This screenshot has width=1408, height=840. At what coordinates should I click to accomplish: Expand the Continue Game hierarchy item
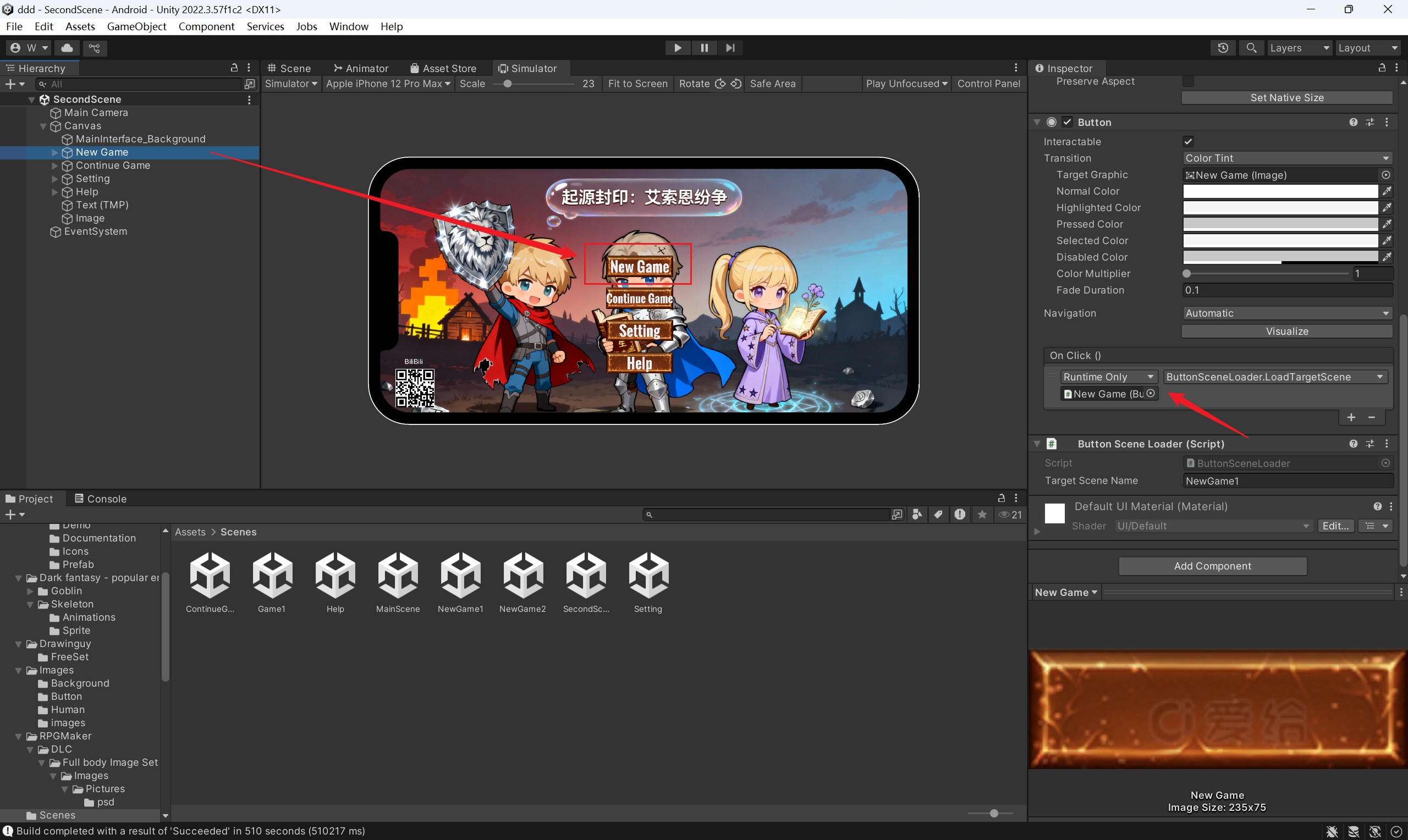[55, 166]
